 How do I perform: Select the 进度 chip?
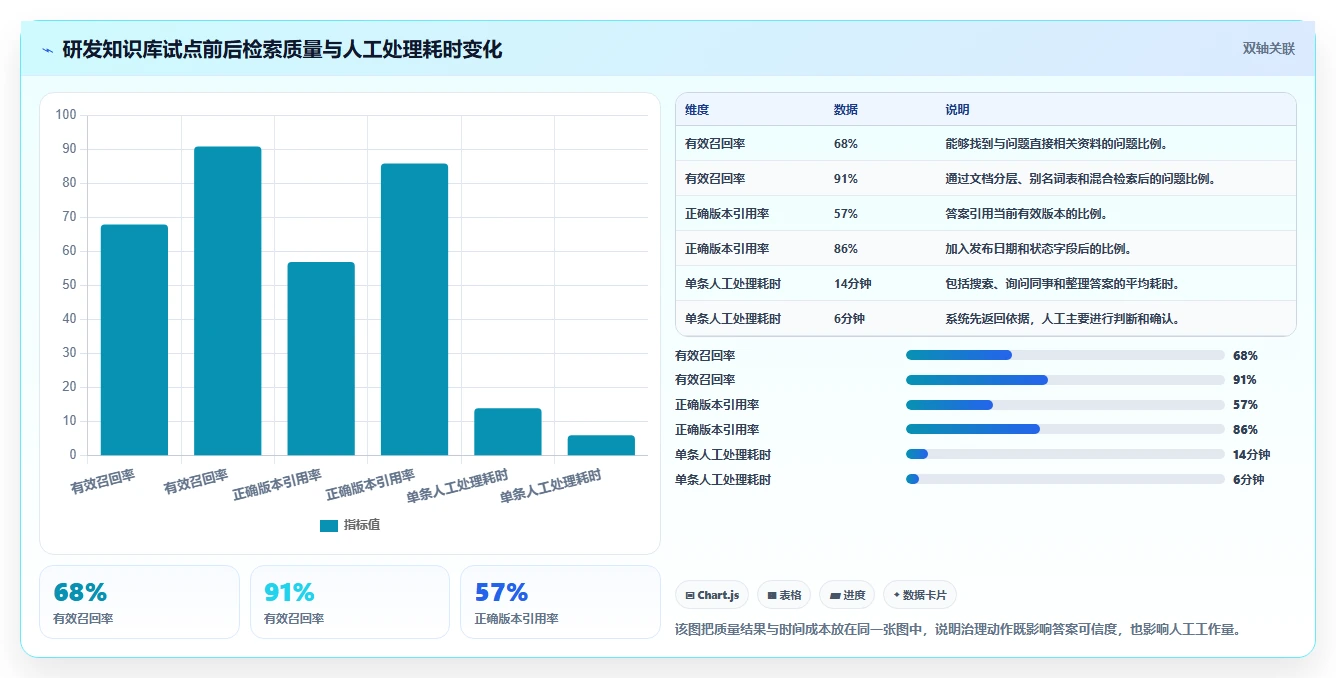coord(847,595)
